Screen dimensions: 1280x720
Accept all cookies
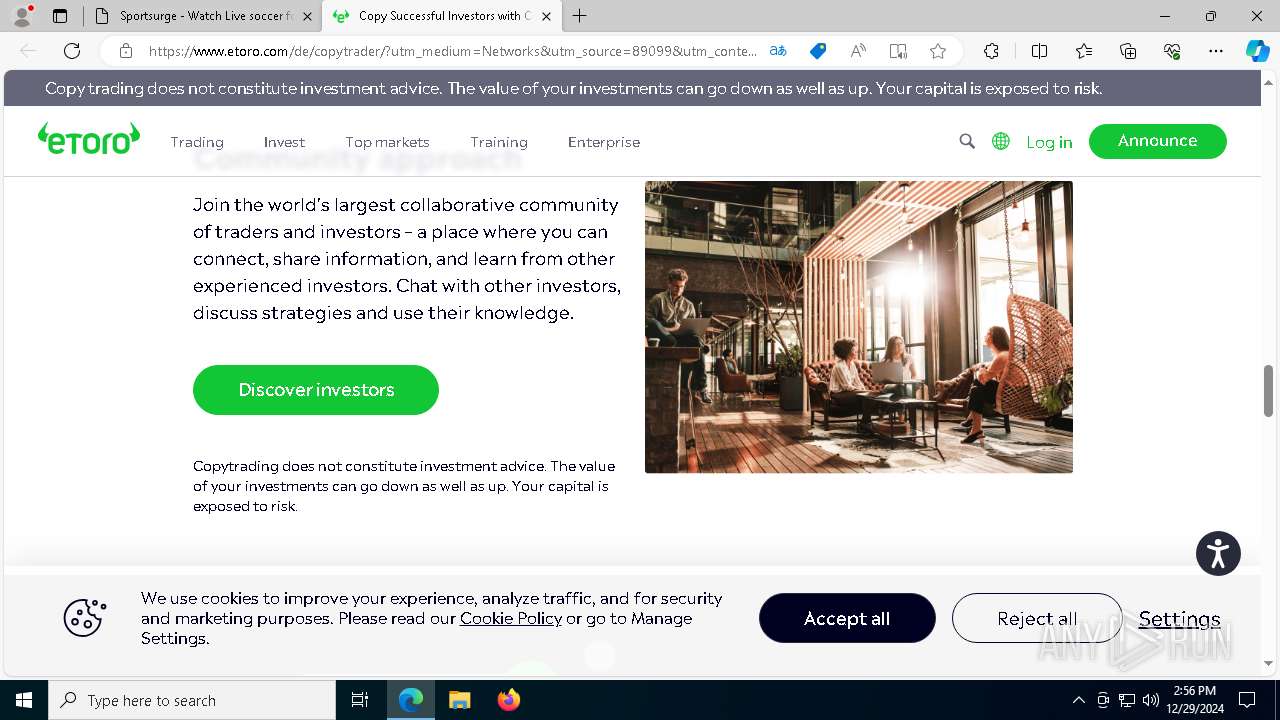pyautogui.click(x=847, y=618)
